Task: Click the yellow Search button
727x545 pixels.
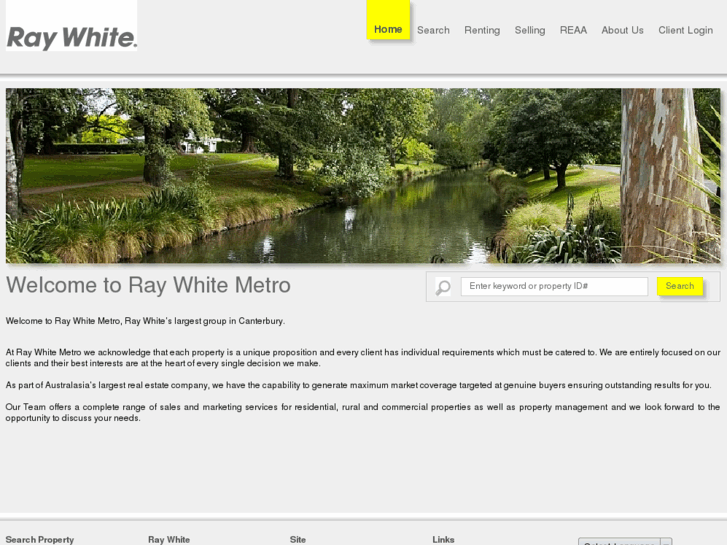Action: [x=680, y=286]
